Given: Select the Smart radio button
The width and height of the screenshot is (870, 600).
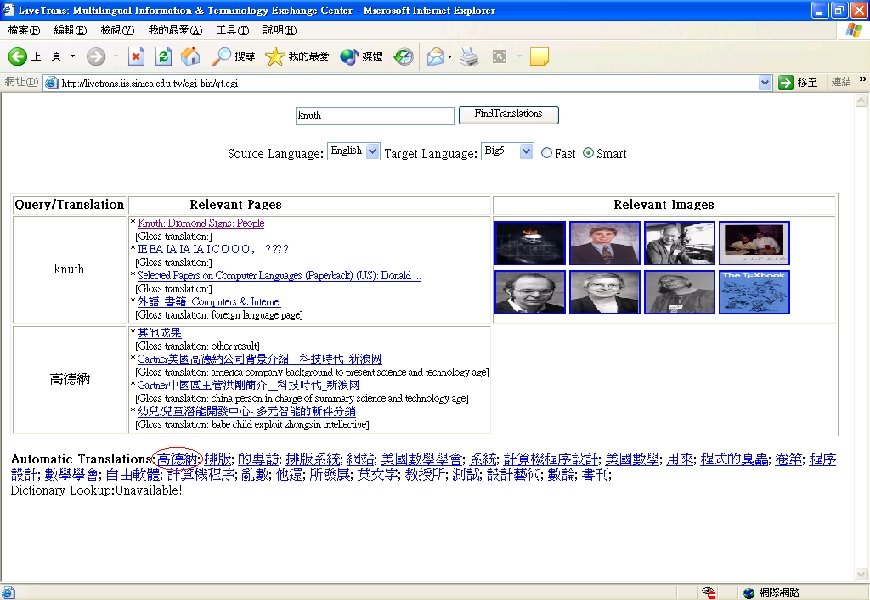Looking at the screenshot, I should click(x=588, y=153).
